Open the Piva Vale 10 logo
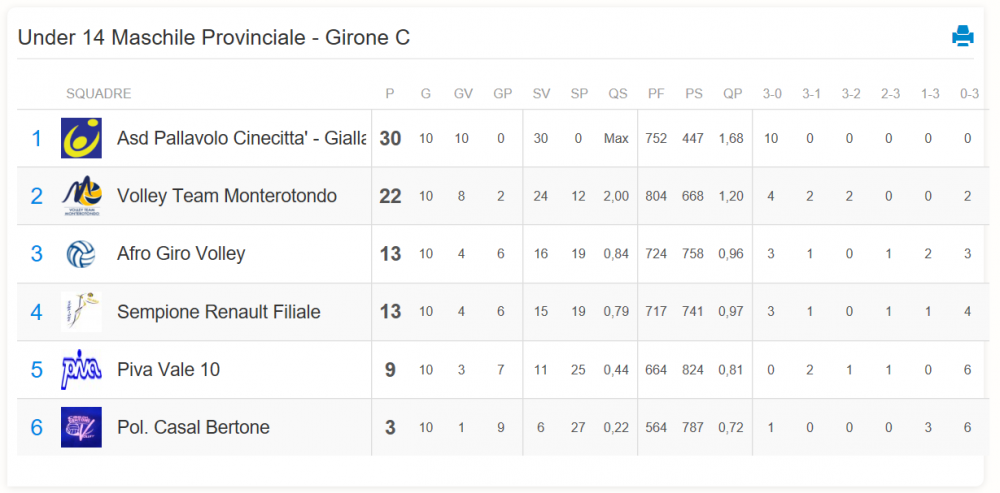Image resolution: width=1000 pixels, height=493 pixels. (81, 369)
